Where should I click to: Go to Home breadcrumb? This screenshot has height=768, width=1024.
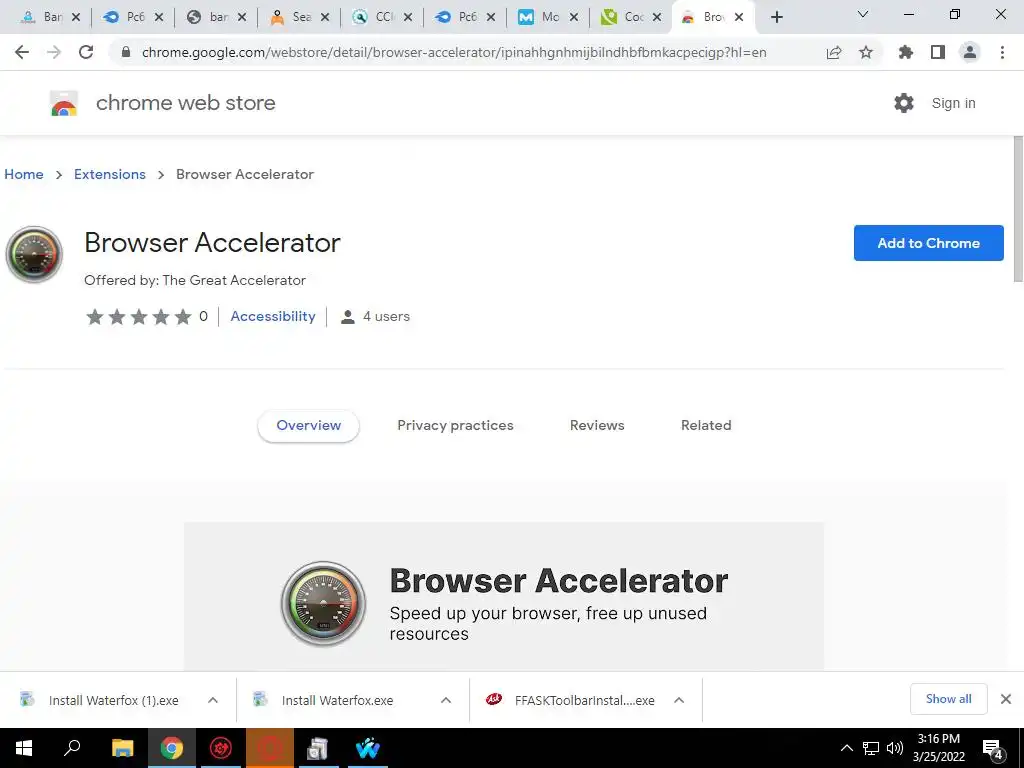(24, 174)
